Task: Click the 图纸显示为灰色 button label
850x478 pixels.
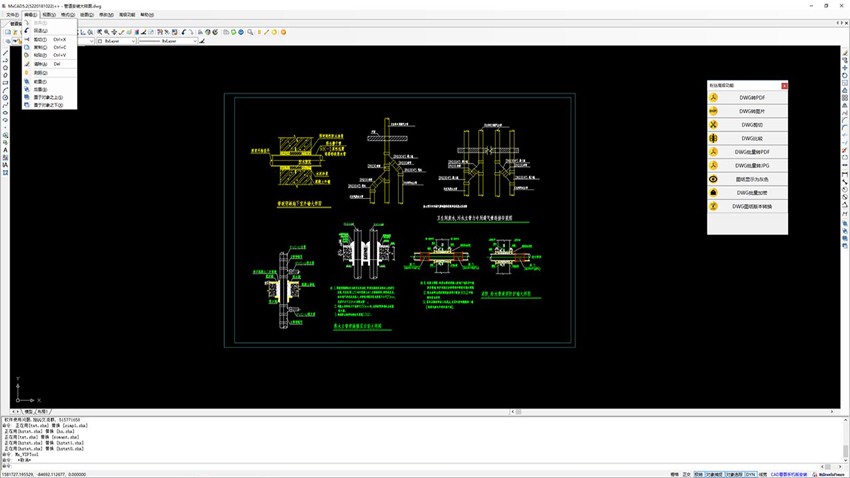Action: click(752, 179)
